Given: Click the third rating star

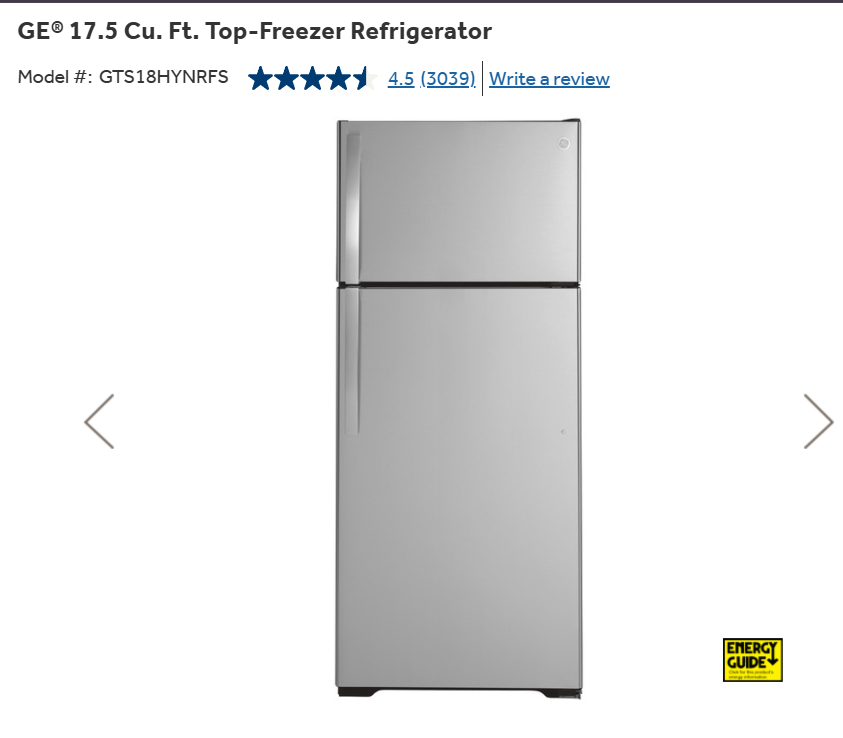Looking at the screenshot, I should point(312,78).
